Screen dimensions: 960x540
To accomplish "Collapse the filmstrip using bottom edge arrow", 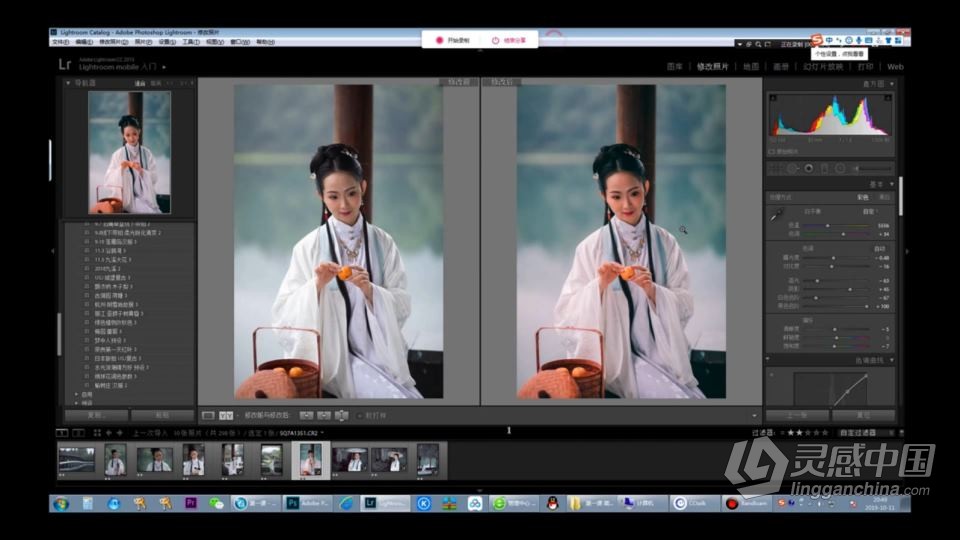I will 479,490.
